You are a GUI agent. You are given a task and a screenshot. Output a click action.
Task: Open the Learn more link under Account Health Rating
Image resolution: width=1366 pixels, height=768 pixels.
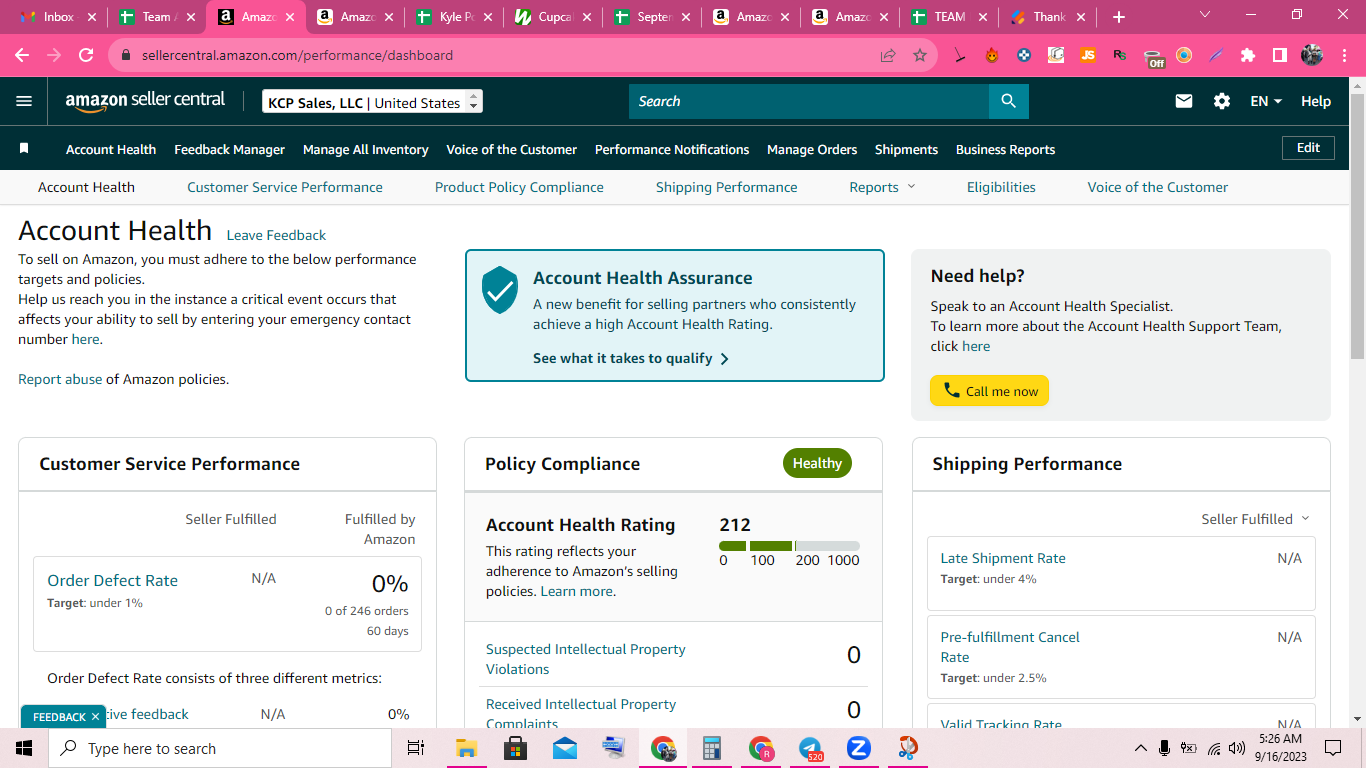tap(576, 591)
